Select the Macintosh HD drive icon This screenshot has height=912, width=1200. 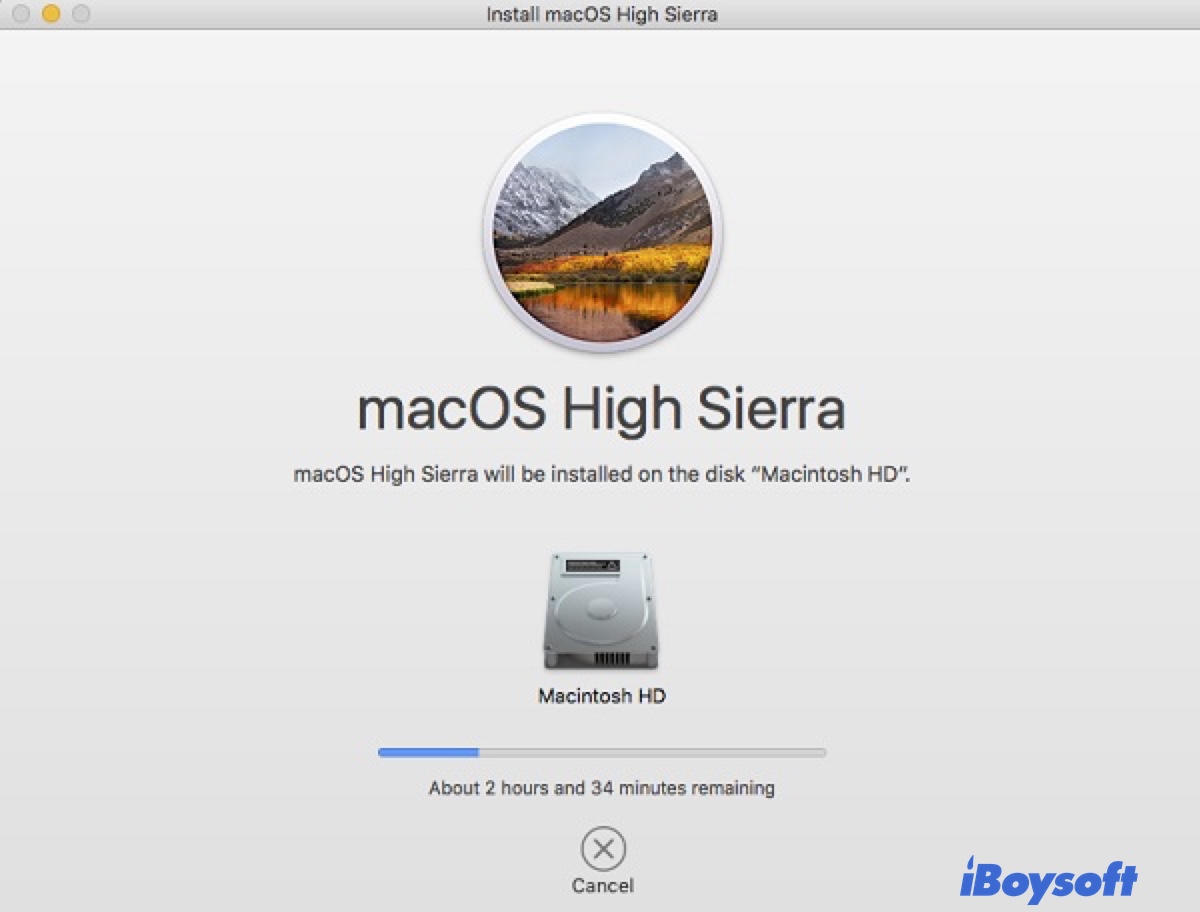point(601,610)
